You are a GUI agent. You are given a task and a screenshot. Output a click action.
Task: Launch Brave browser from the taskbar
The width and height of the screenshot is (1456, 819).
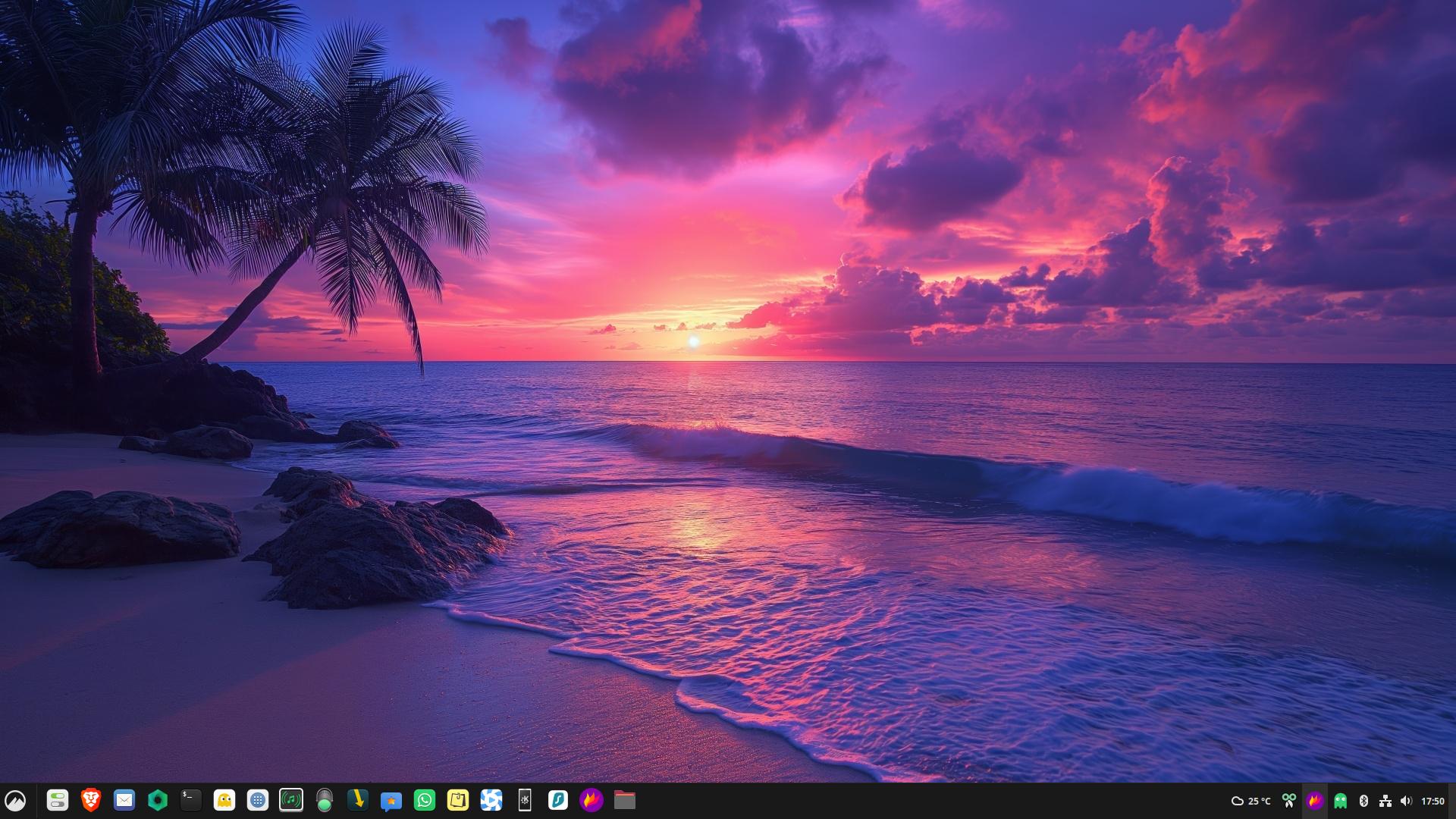(91, 800)
